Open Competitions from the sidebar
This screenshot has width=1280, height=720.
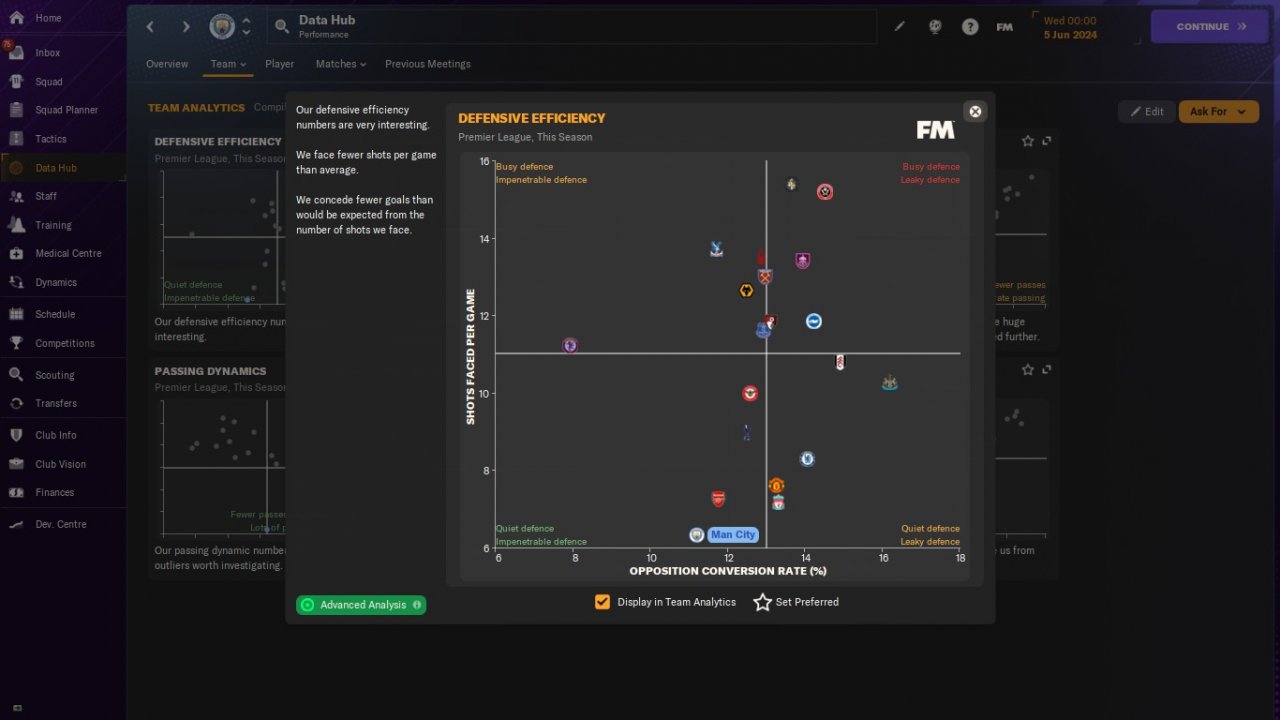[x=62, y=343]
